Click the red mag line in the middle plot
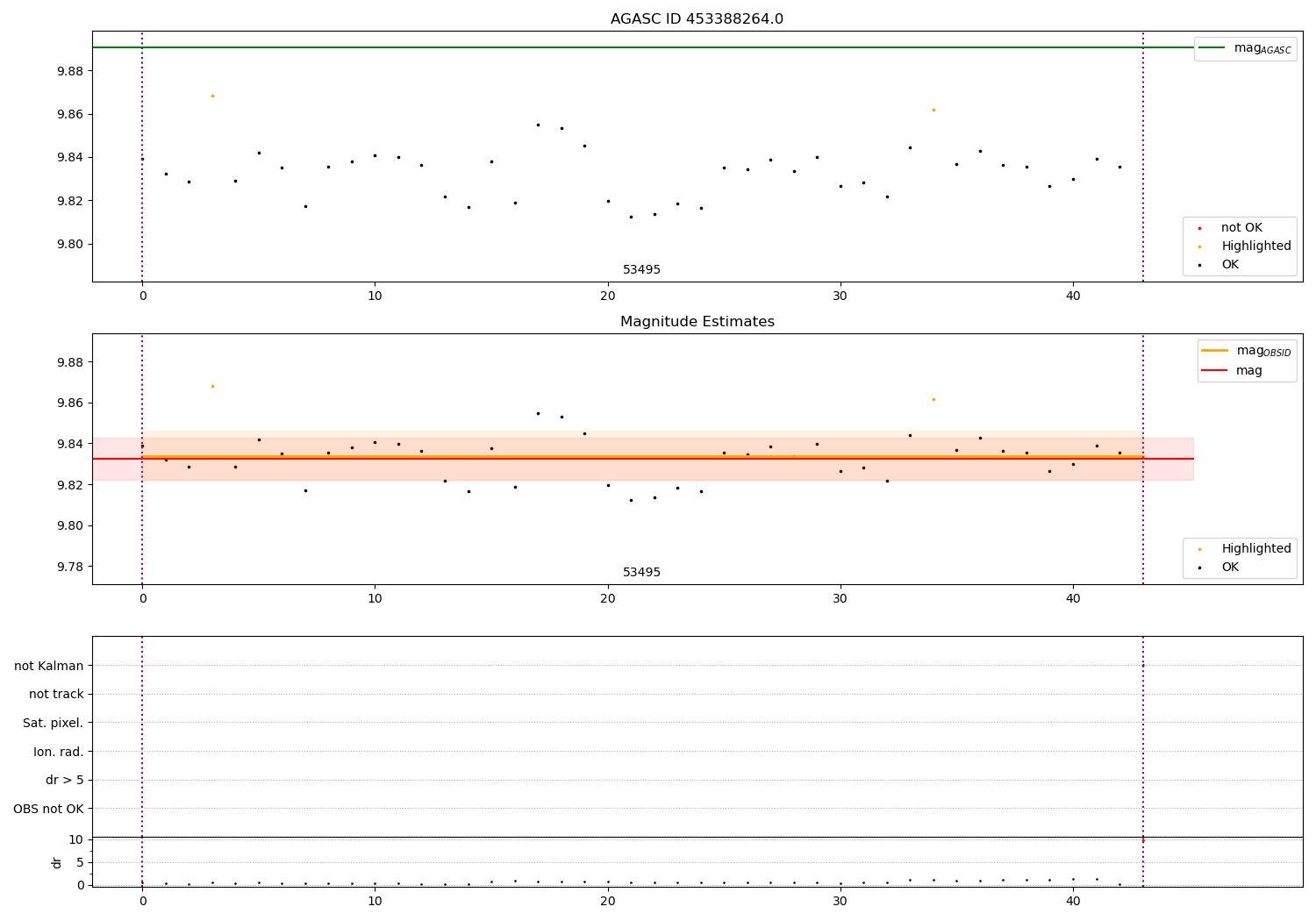This screenshot has width=1316, height=921. [642, 459]
